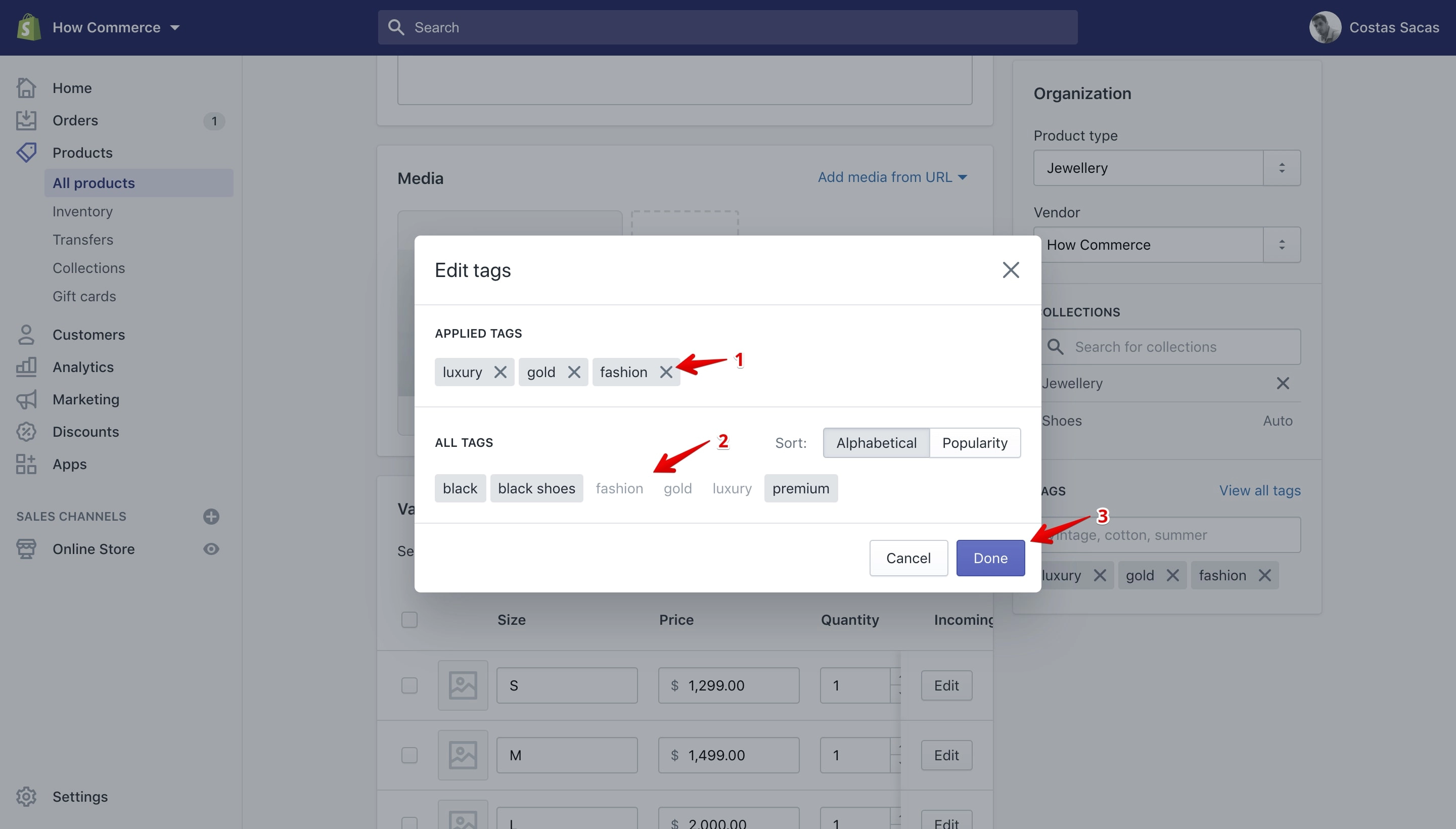Open the Collections section in sidebar
1456x829 pixels.
[88, 268]
